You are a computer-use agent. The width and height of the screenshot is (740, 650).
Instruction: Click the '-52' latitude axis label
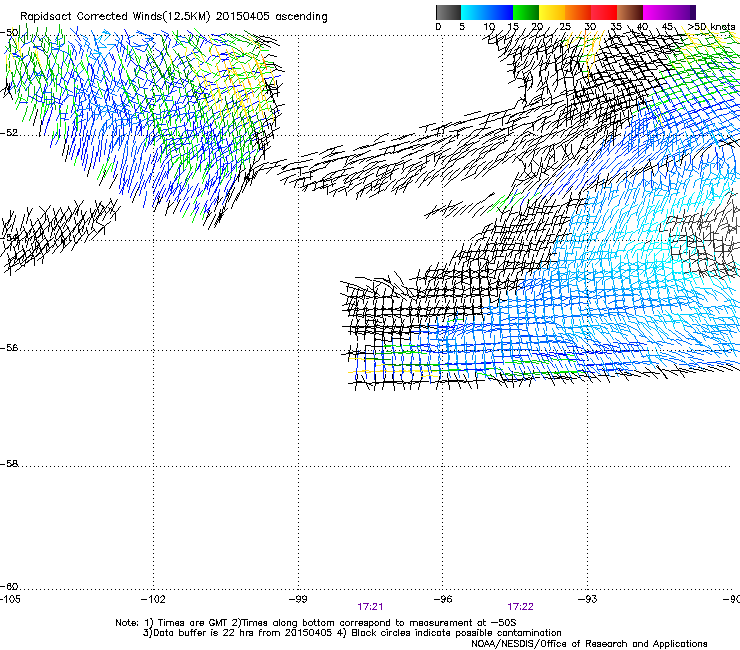9,133
